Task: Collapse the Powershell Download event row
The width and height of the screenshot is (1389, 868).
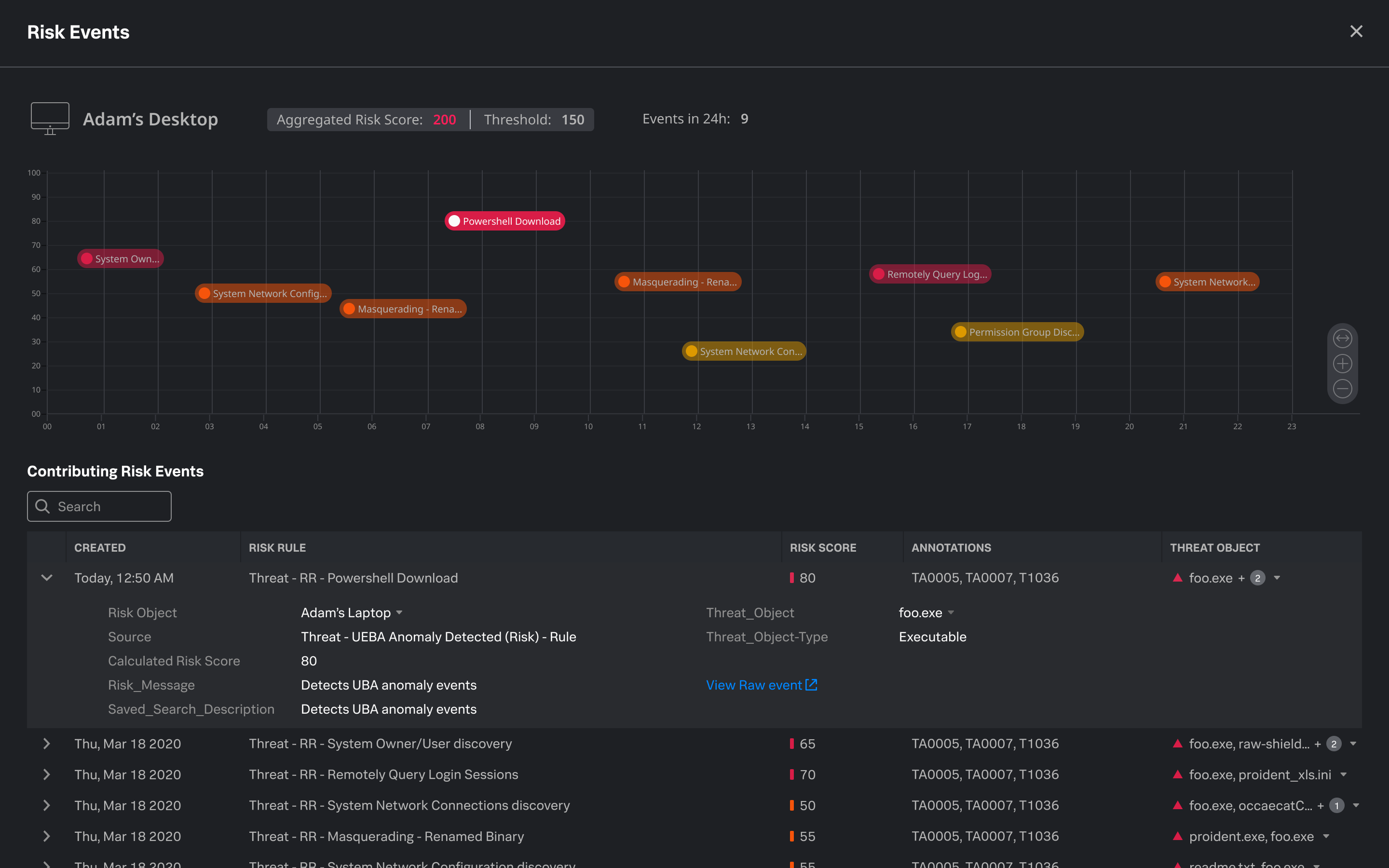Action: click(47, 578)
